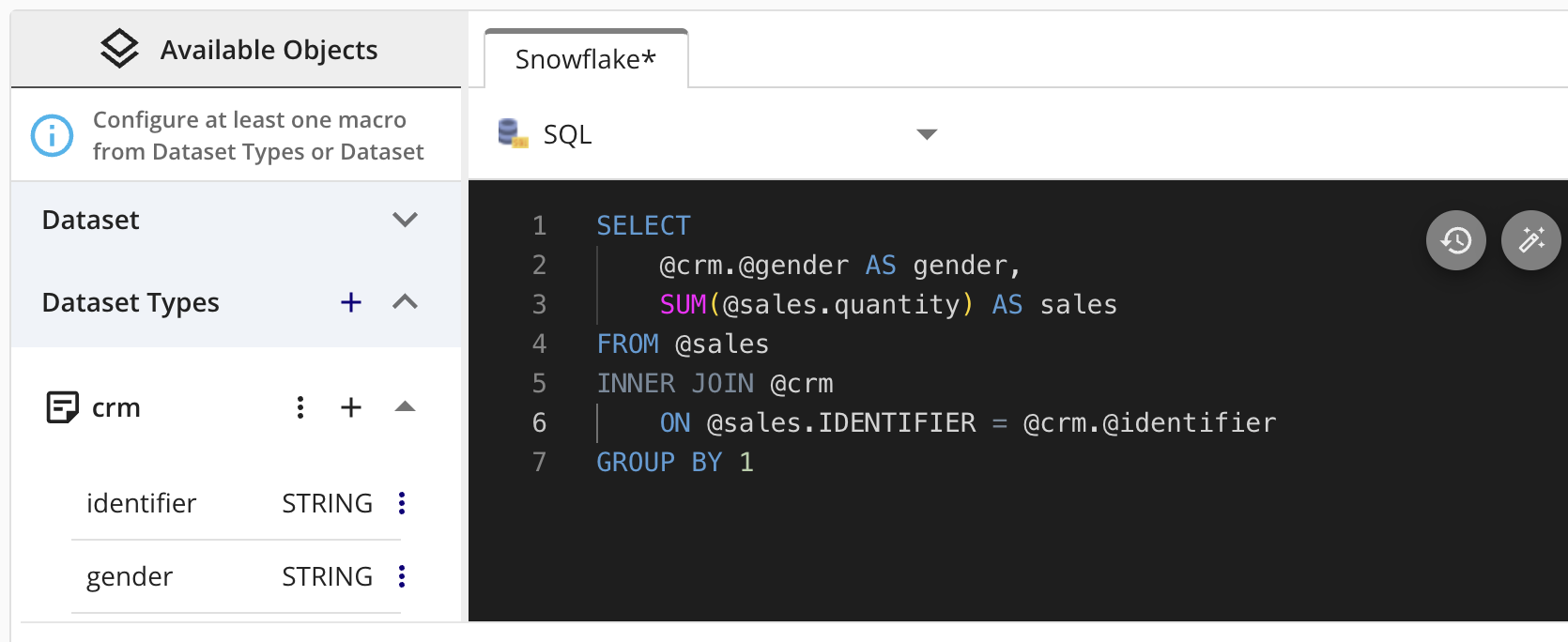This screenshot has height=642, width=1568.
Task: Select the identifier field row
Action: click(141, 503)
